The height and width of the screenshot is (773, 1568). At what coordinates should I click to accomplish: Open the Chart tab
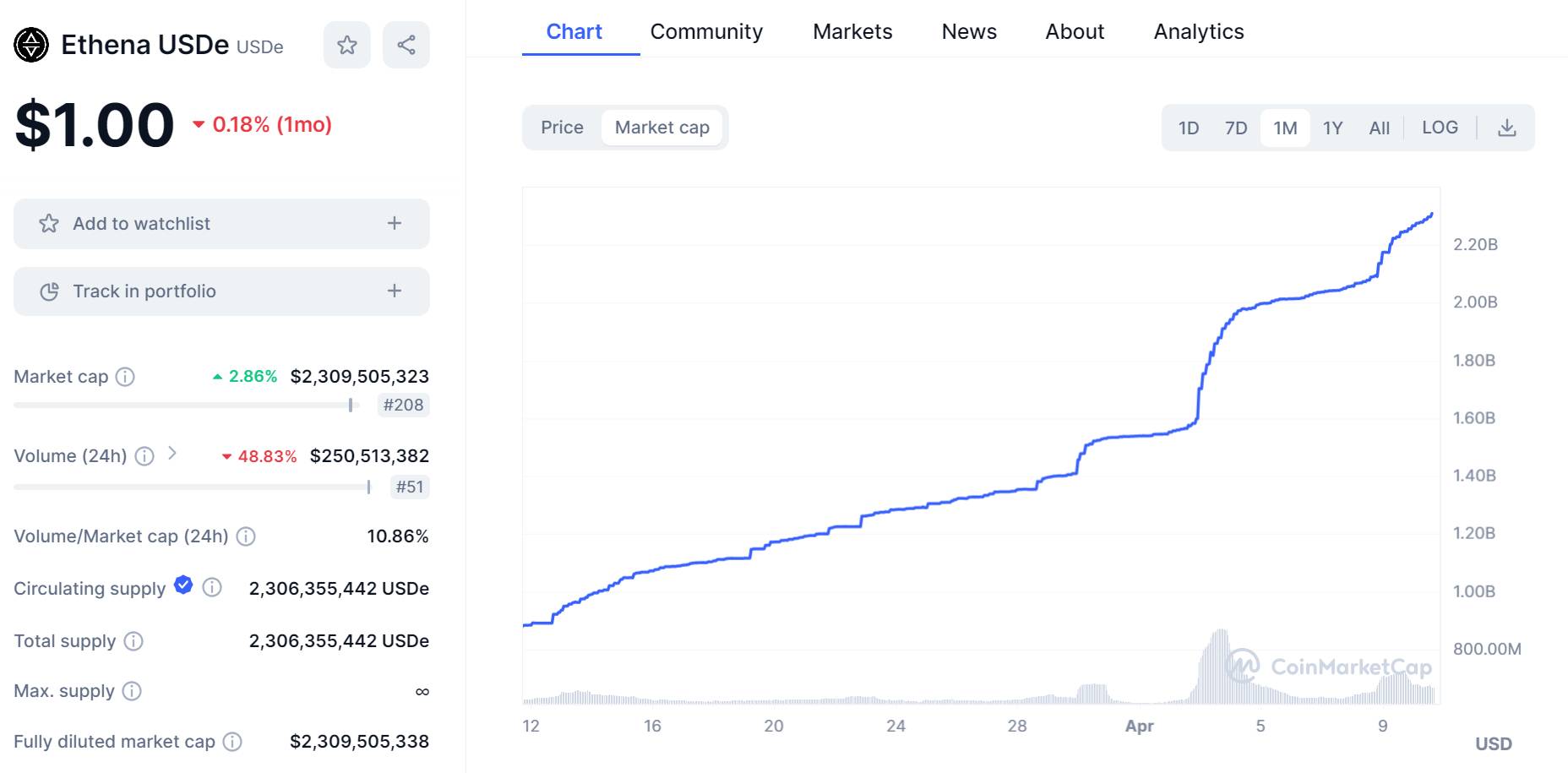click(574, 32)
